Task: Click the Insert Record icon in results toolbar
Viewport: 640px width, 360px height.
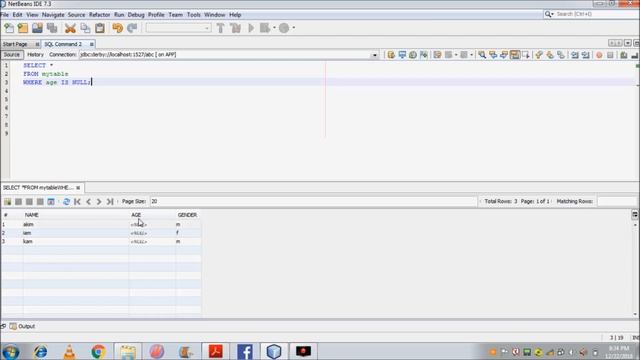Action: pyautogui.click(x=7, y=202)
